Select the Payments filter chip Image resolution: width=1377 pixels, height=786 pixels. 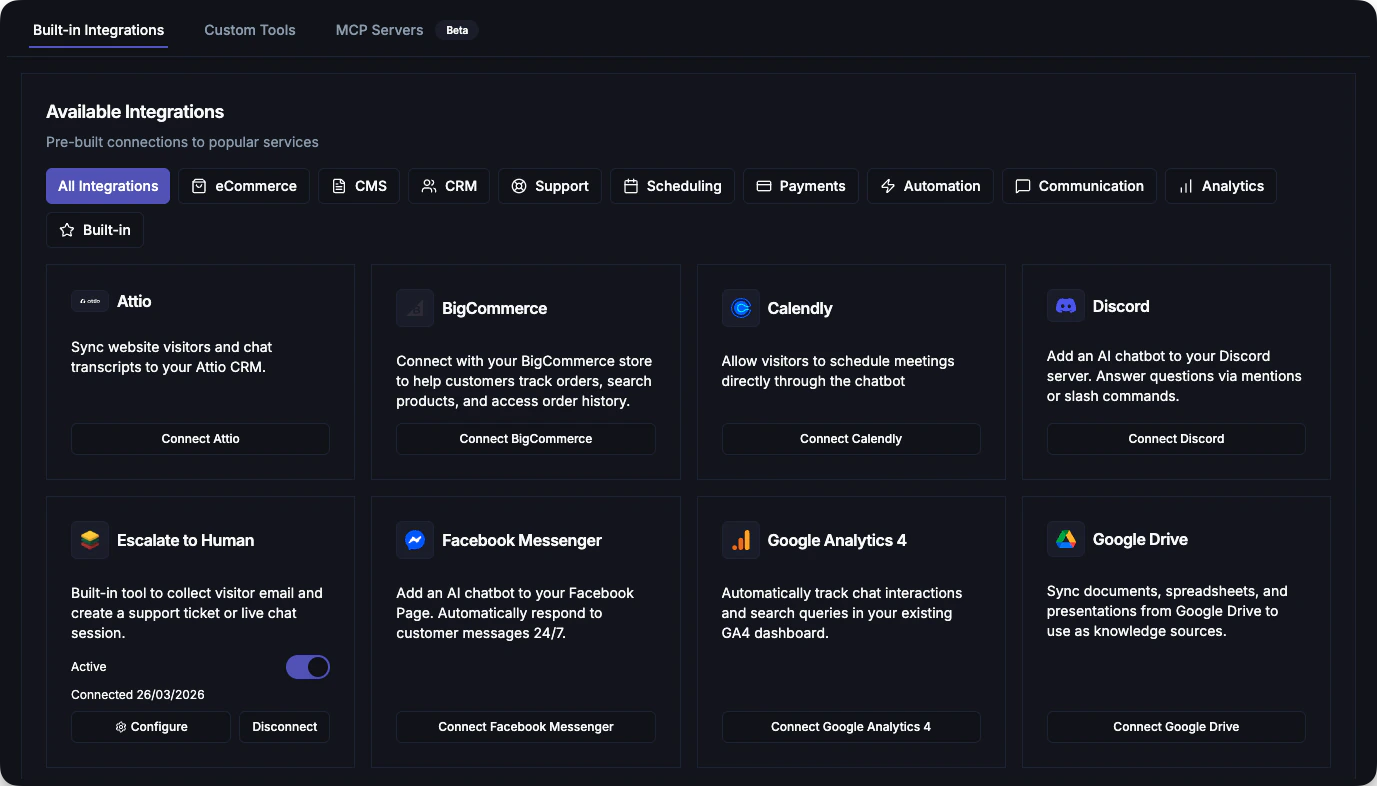click(800, 186)
